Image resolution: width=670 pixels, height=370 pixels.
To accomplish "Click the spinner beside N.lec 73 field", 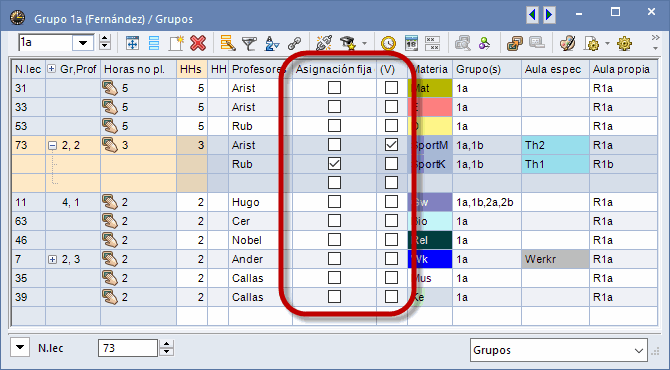I will pyautogui.click(x=166, y=348).
